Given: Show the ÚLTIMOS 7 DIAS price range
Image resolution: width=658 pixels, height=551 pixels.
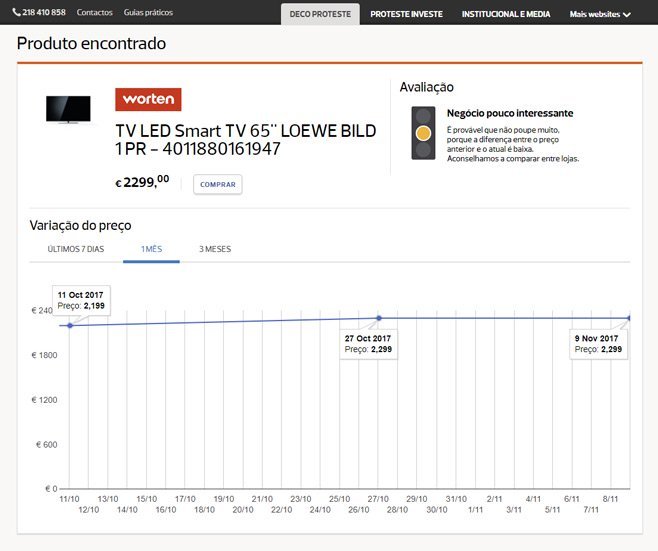Looking at the screenshot, I should 76,249.
